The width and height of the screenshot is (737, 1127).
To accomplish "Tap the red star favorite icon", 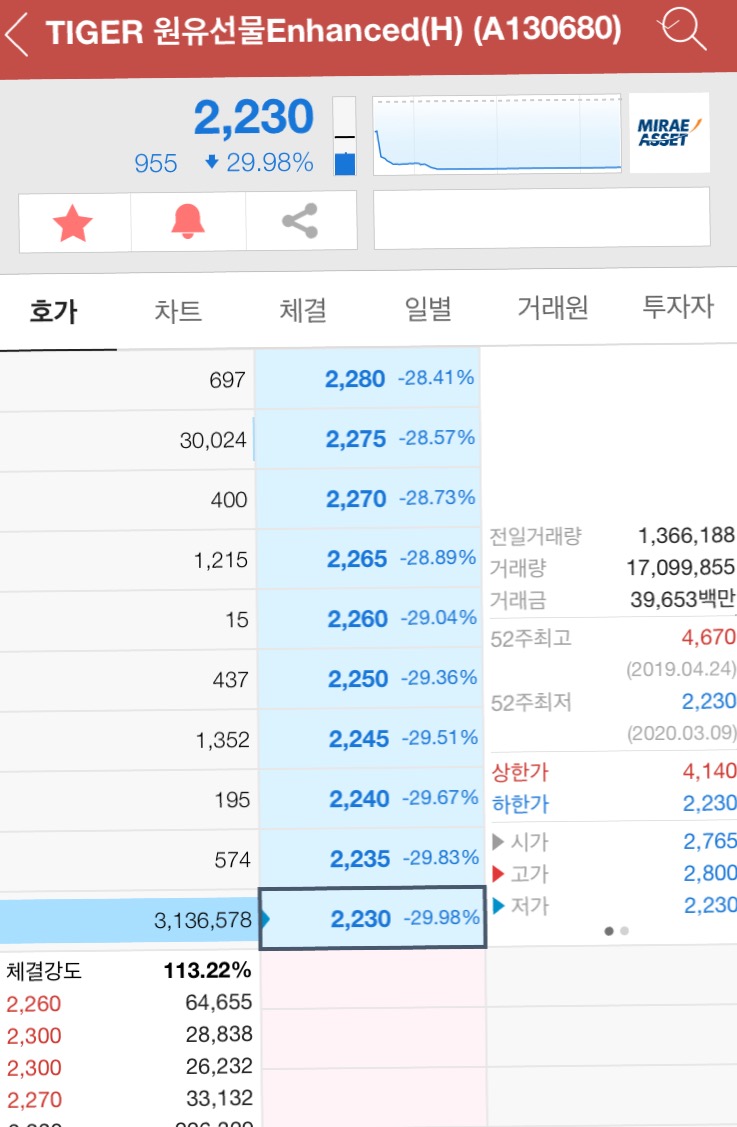I will [73, 223].
